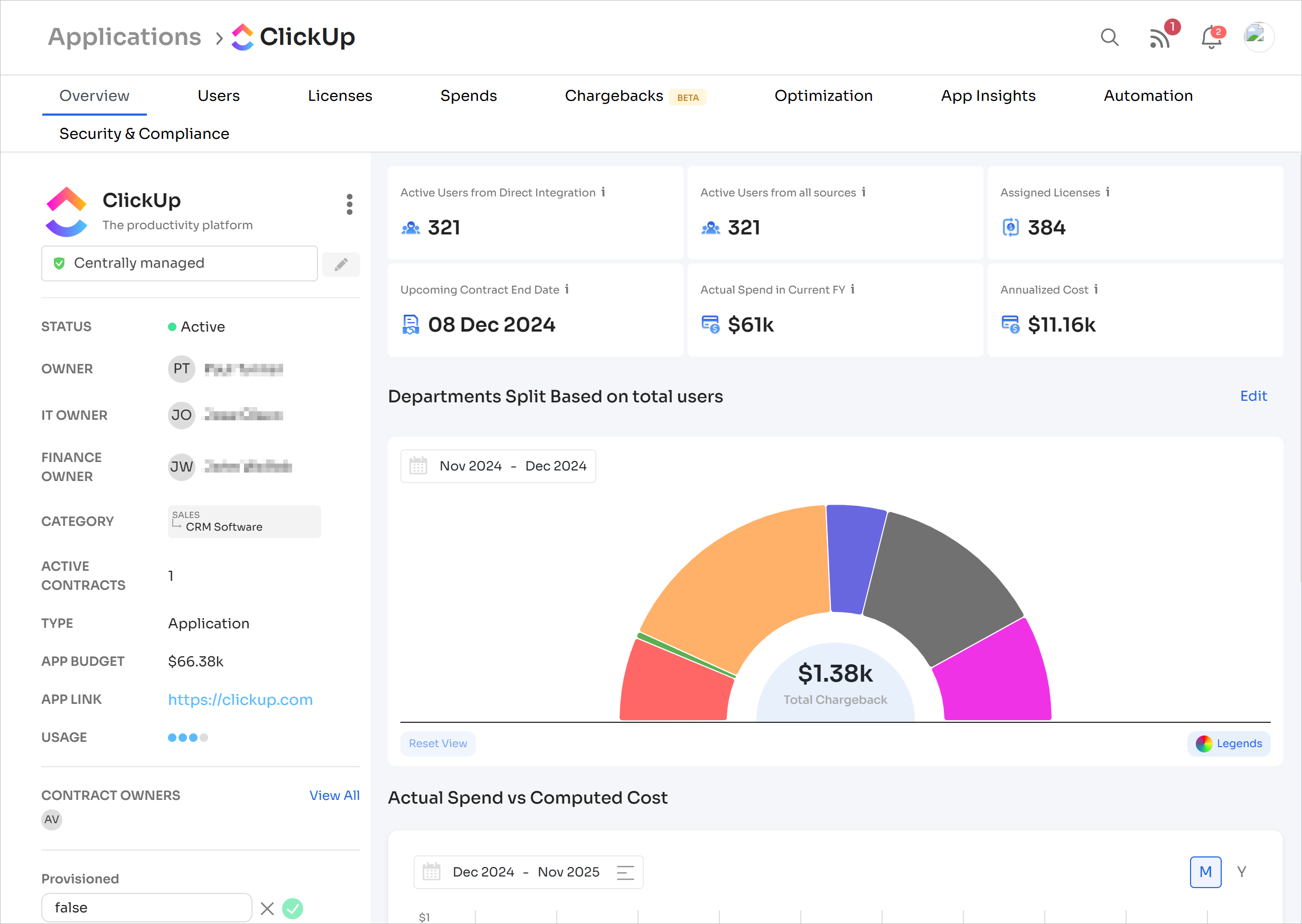Click the Provisioned text field
The height and width of the screenshot is (924, 1302).
(146, 908)
